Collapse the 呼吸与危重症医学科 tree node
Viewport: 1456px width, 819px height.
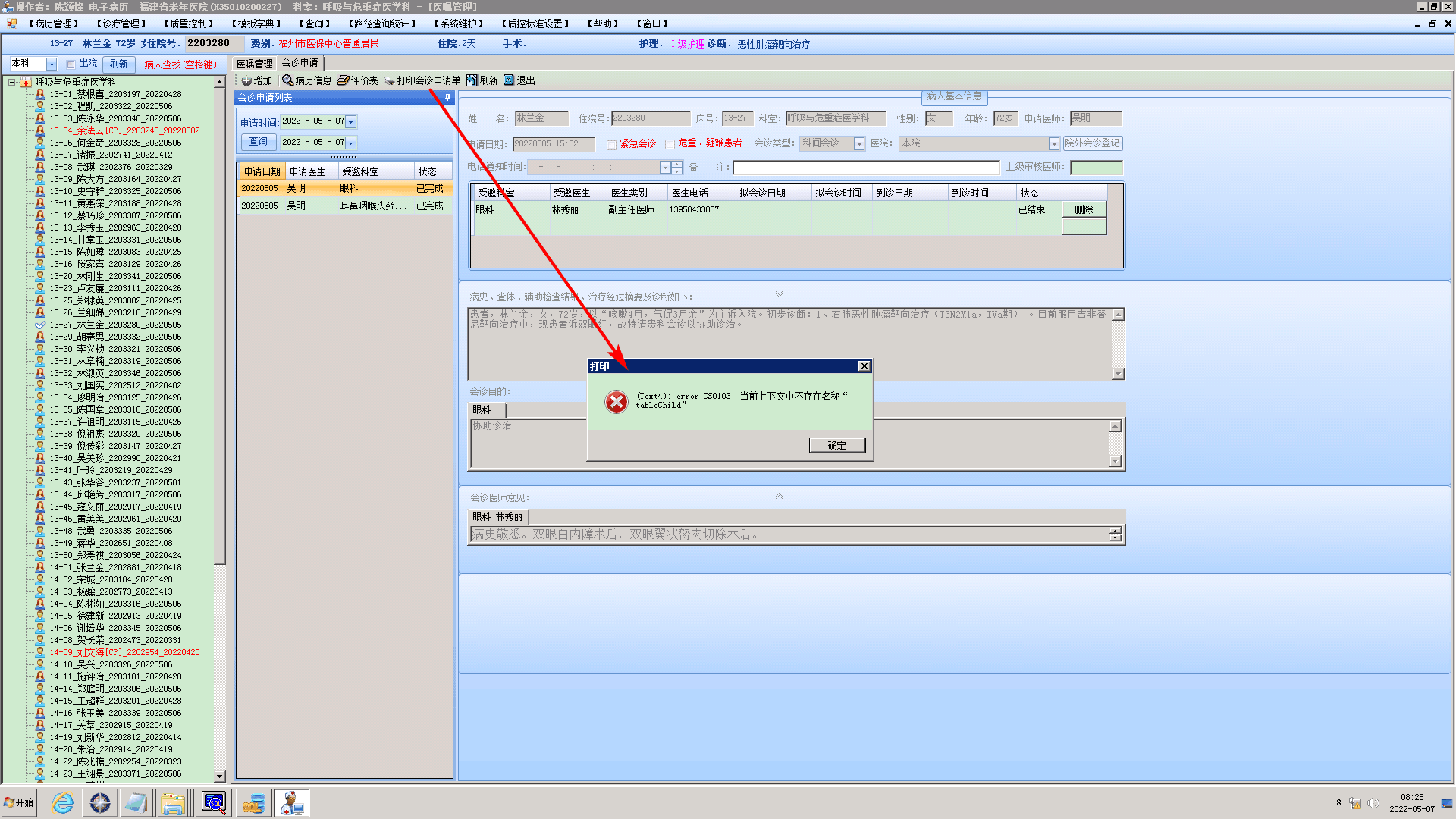pyautogui.click(x=12, y=82)
